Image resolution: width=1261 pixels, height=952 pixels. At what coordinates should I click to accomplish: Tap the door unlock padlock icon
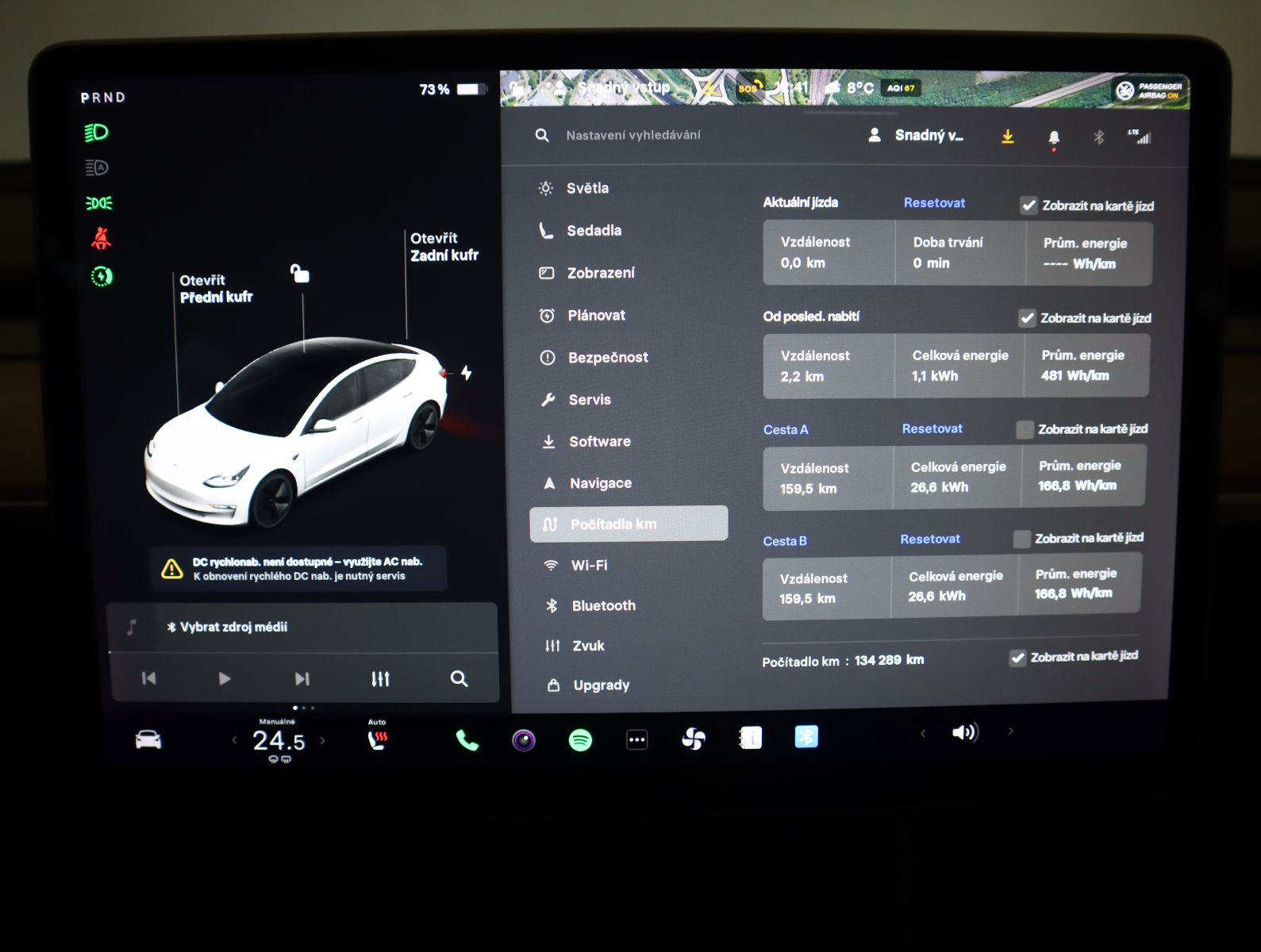pyautogui.click(x=299, y=274)
